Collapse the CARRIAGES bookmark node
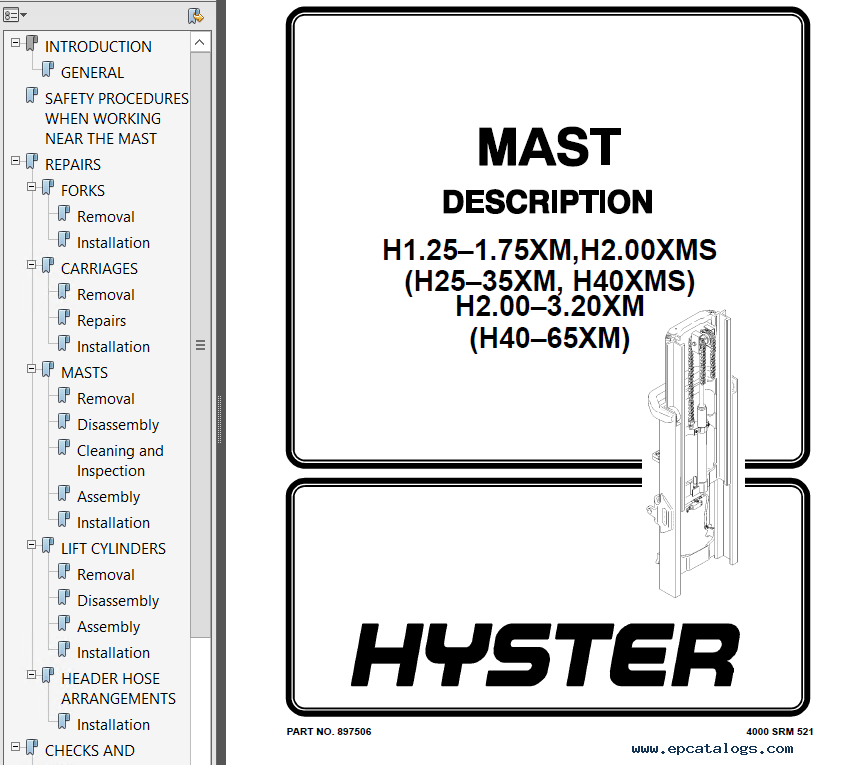The height and width of the screenshot is (765, 844). 32,265
